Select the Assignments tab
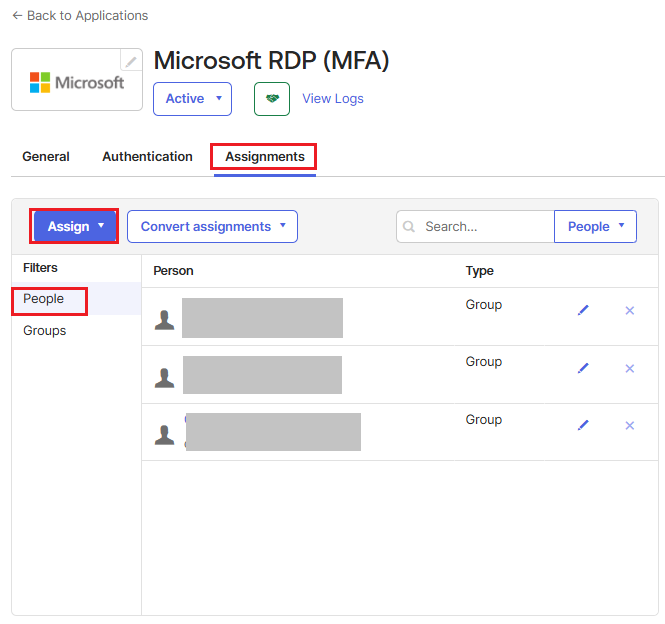 tap(264, 157)
